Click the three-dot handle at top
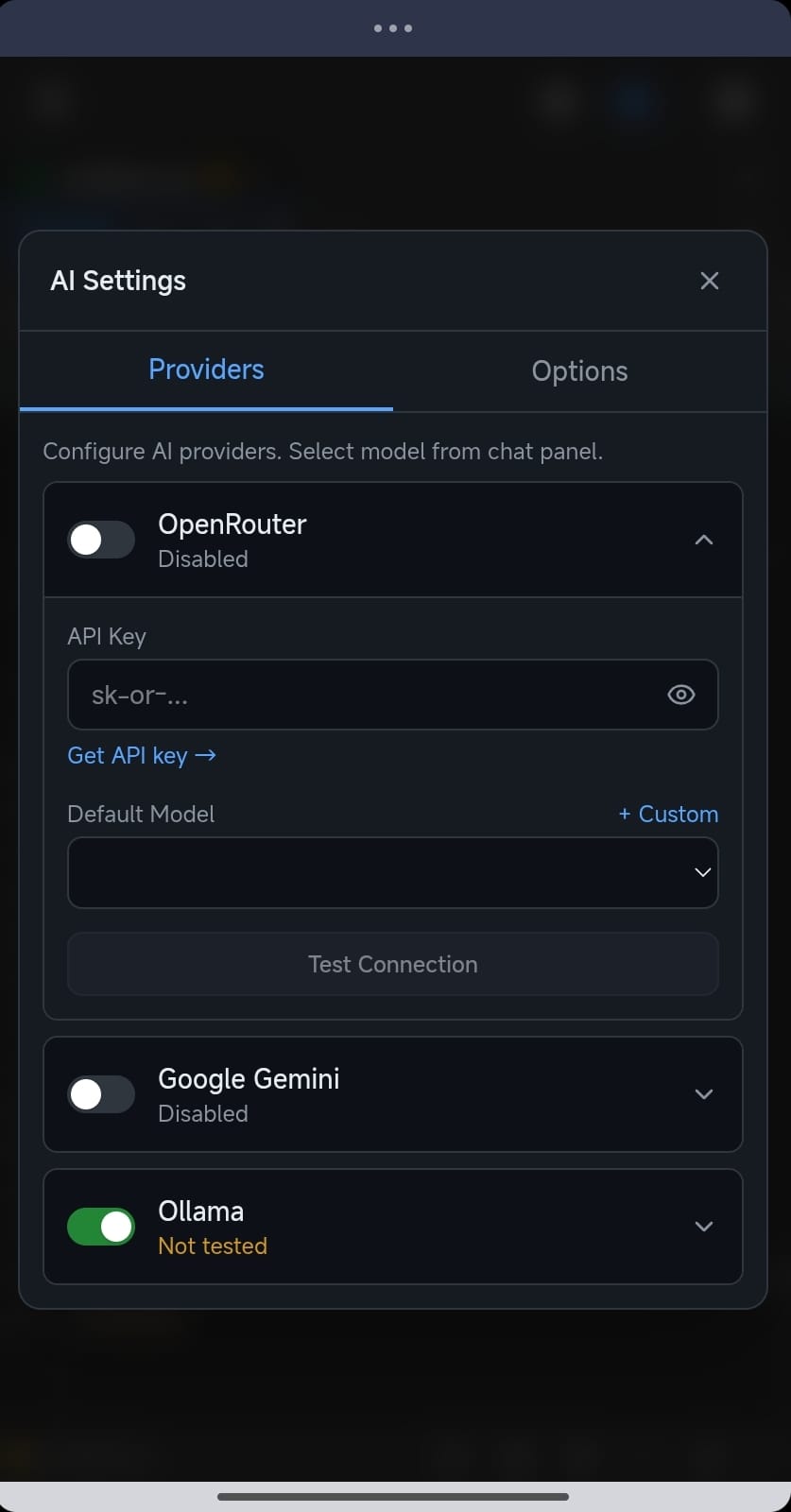The height and width of the screenshot is (1512, 791). click(x=393, y=28)
